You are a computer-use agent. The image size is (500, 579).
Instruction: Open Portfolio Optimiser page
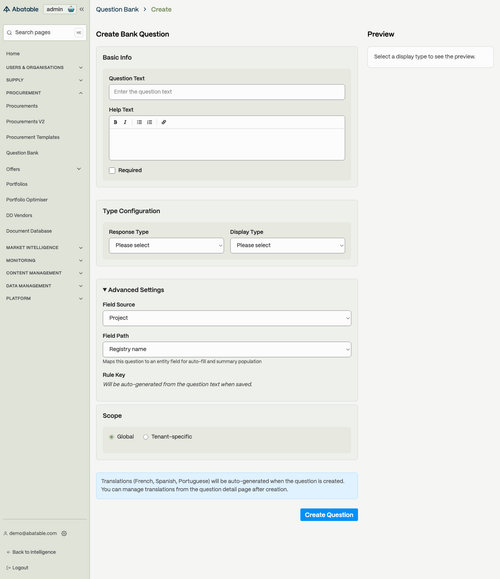[x=27, y=200]
